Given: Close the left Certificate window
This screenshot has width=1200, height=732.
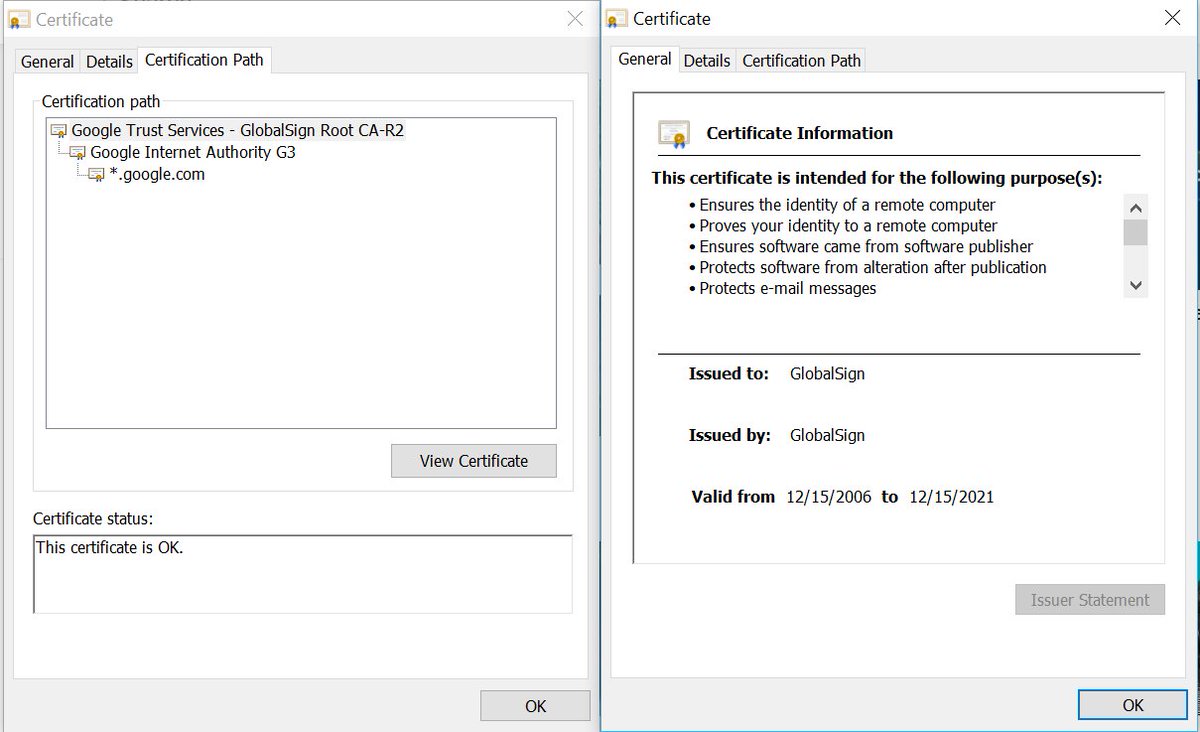Looking at the screenshot, I should tap(575, 18).
